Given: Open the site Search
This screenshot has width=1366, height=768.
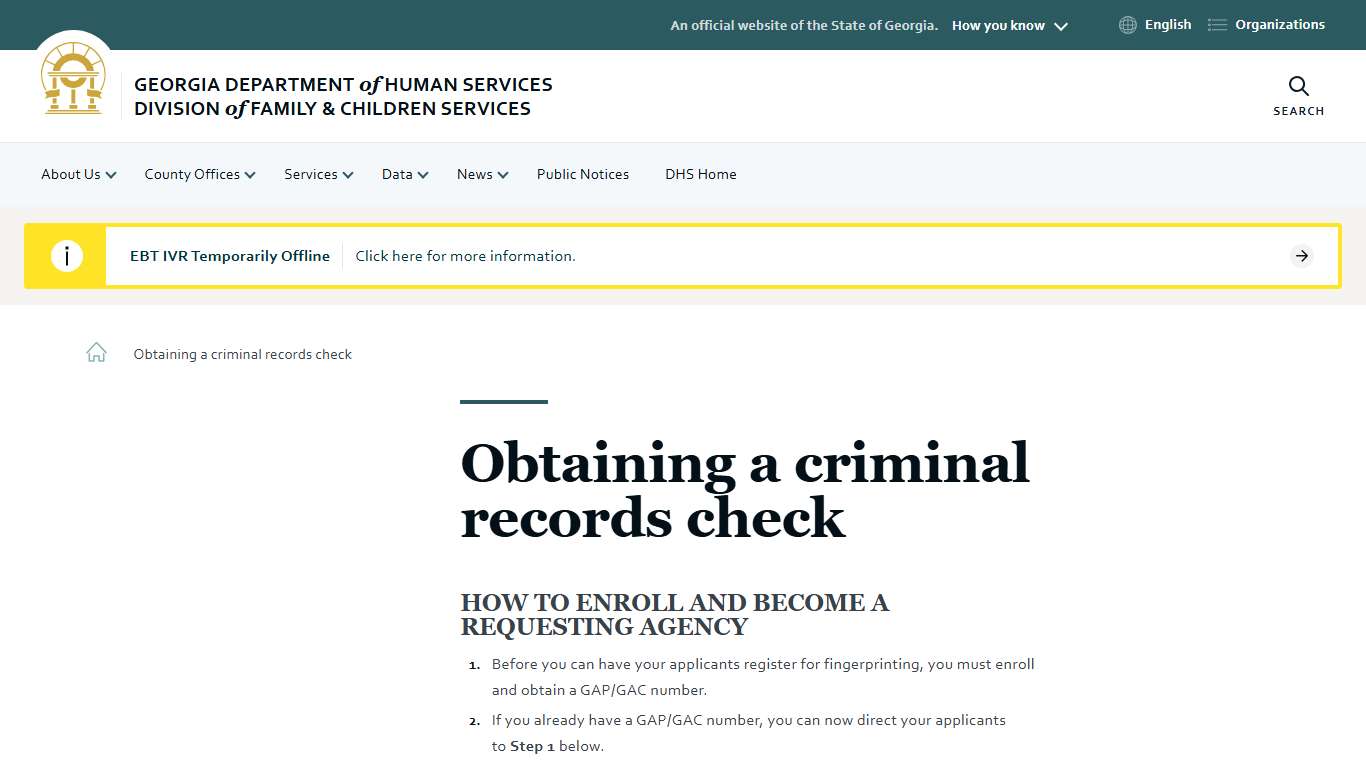Looking at the screenshot, I should [x=1298, y=95].
